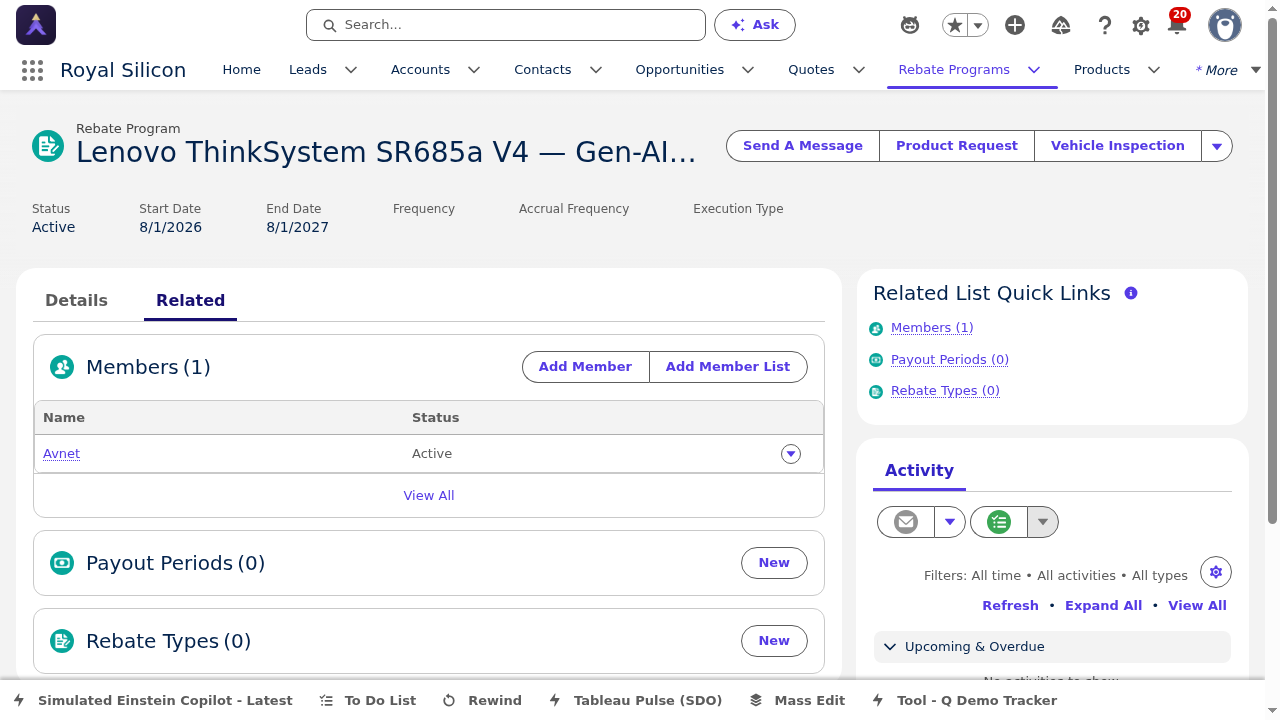Open the Accounts tab

tap(420, 69)
